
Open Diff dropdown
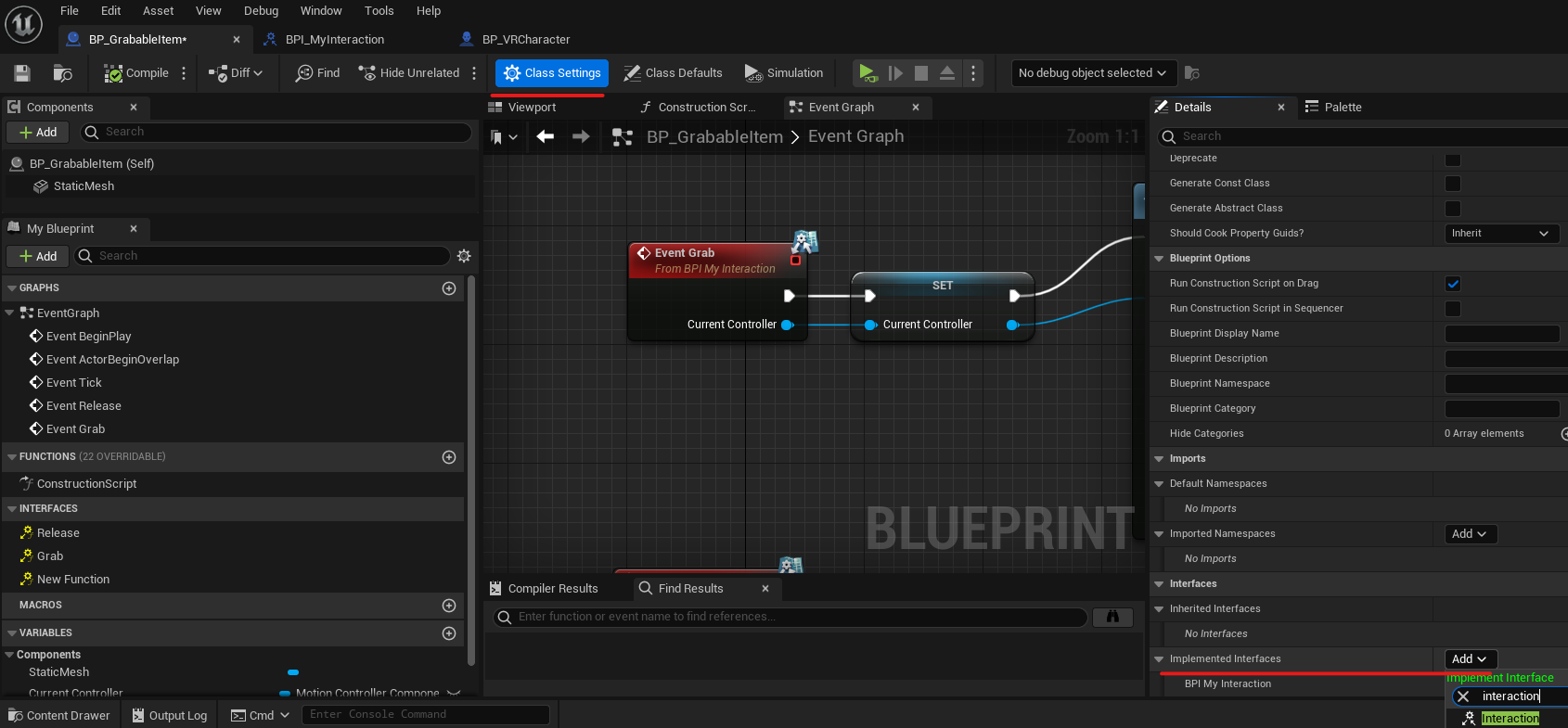[236, 73]
